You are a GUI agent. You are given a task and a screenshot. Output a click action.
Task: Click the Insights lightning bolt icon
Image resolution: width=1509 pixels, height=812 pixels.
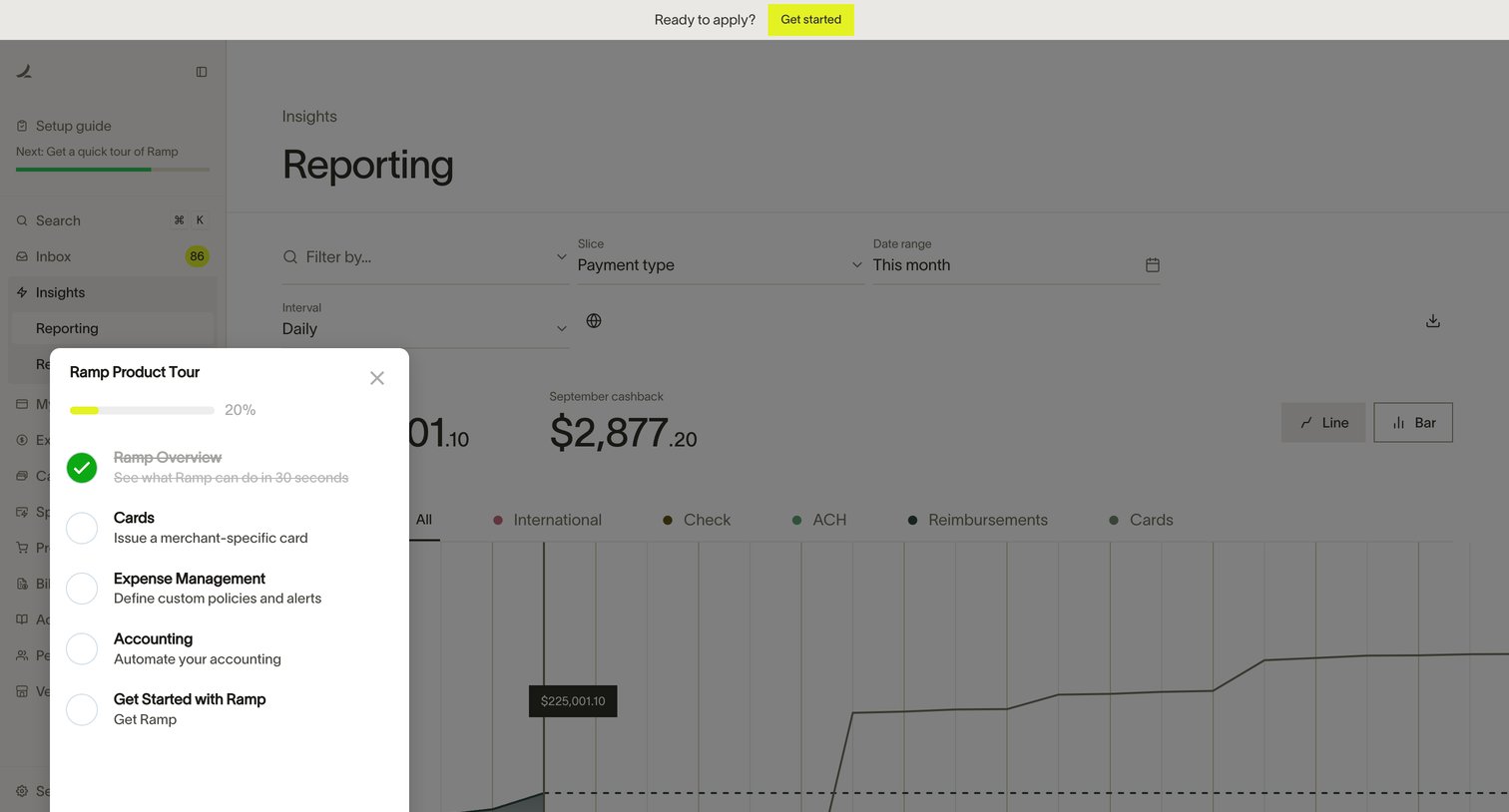(x=22, y=292)
